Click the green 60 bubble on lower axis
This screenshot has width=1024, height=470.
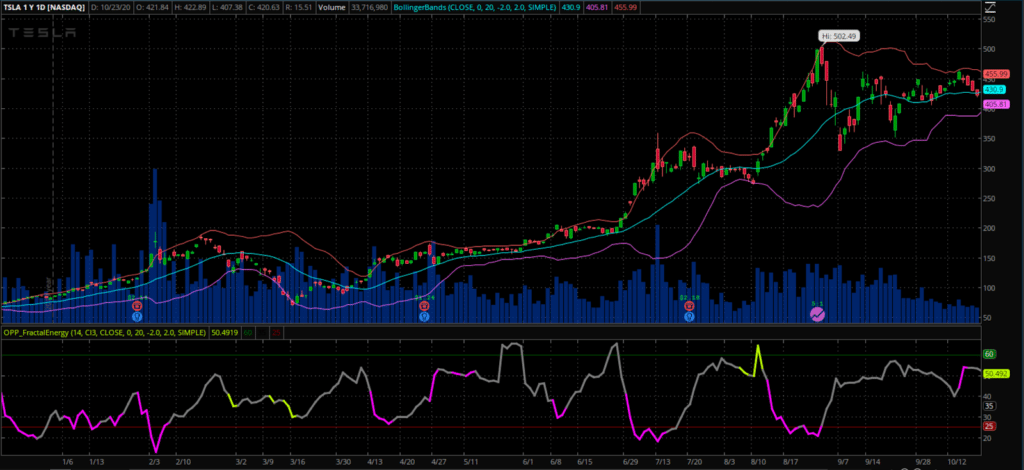pyautogui.click(x=989, y=354)
